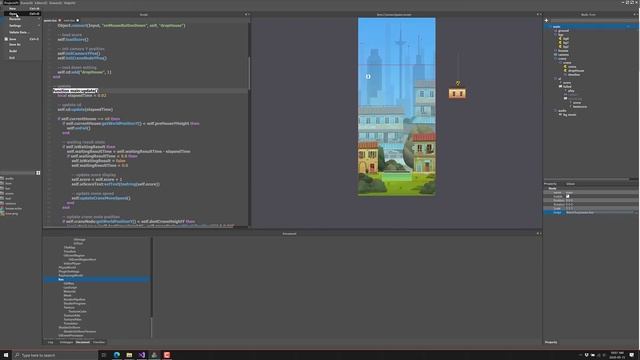The width and height of the screenshot is (640, 360).
Task: Click the taskbar search box
Action: 55,355
